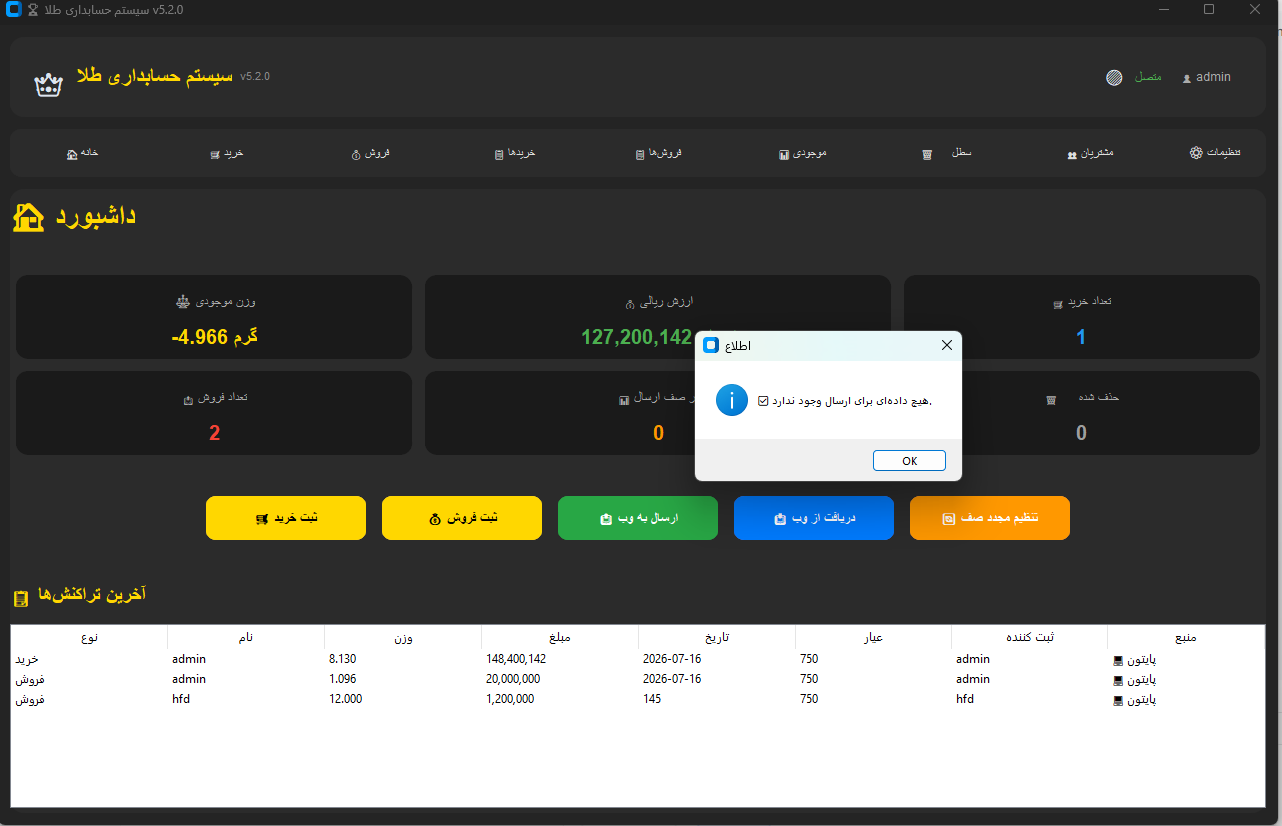Click the green ارسال به وب button
Viewport: 1282px width, 826px height.
(638, 518)
